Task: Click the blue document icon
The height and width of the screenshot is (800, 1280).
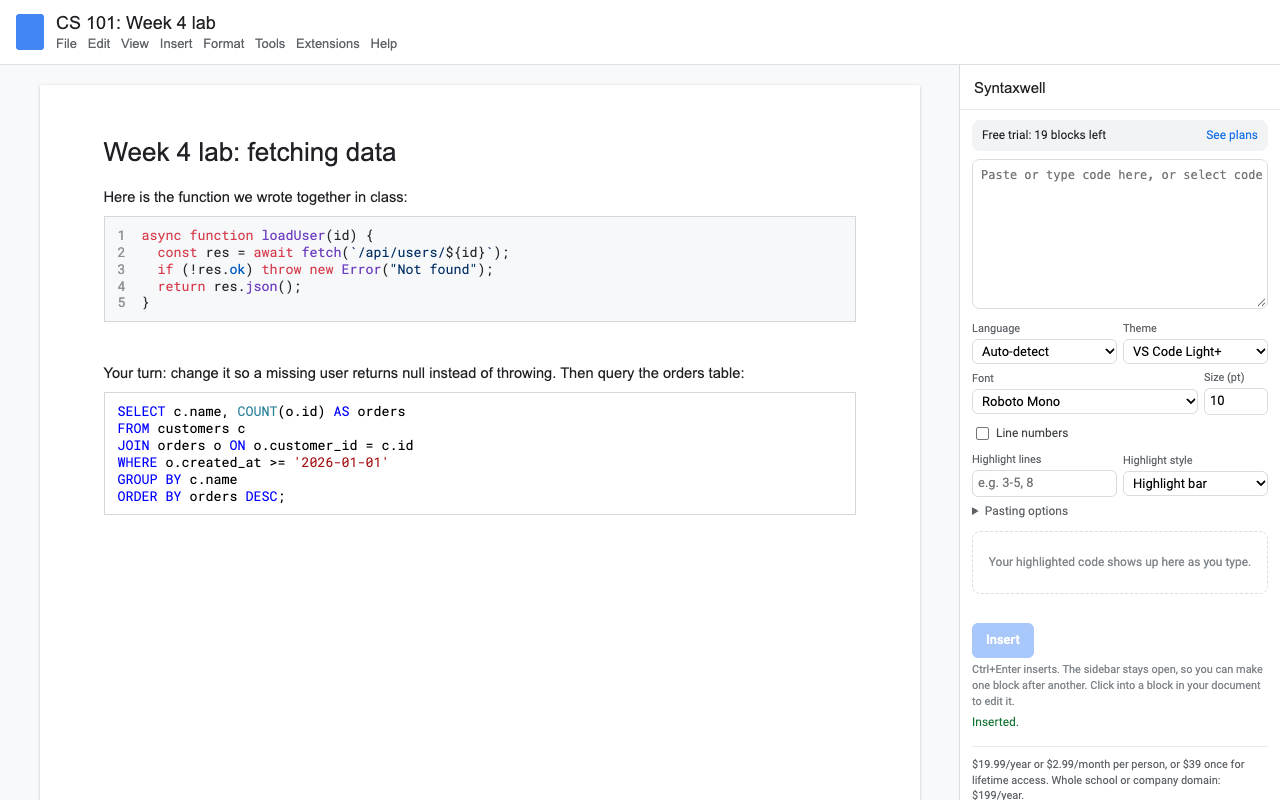Action: pyautogui.click(x=30, y=32)
